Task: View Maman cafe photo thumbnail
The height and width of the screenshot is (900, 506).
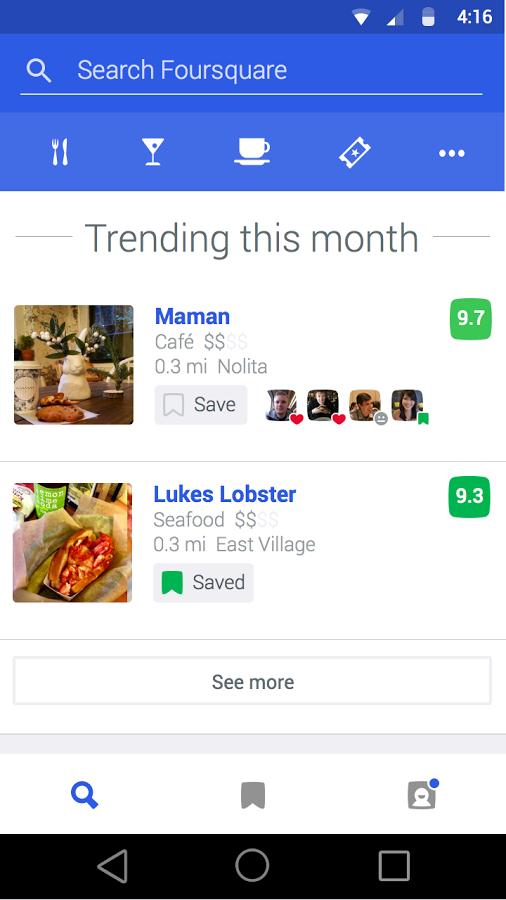Action: click(73, 365)
